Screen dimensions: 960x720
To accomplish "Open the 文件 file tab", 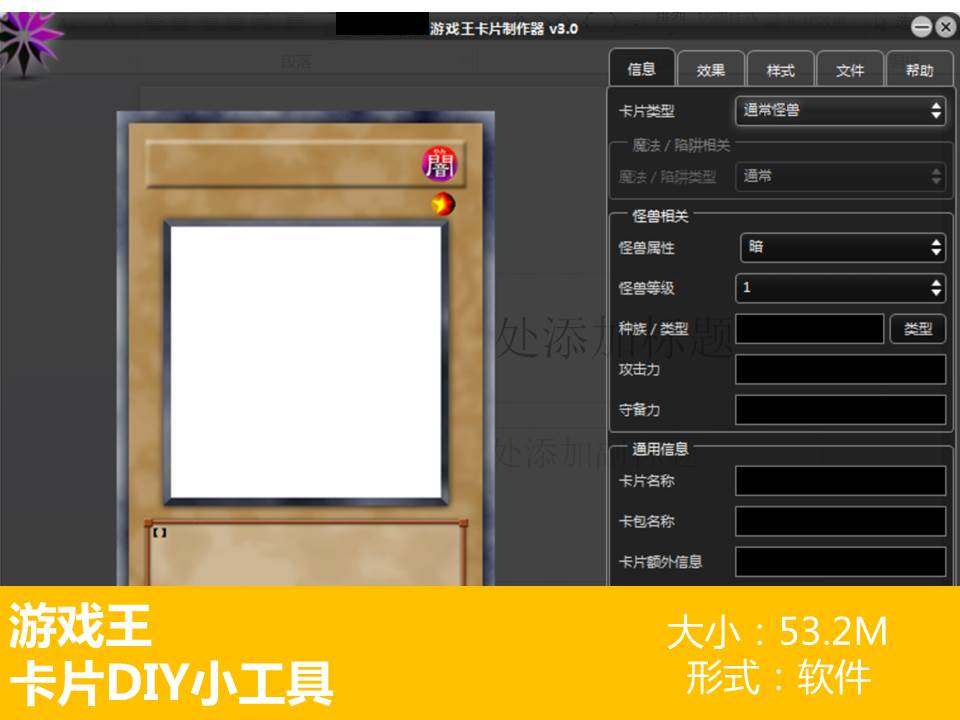I will (852, 68).
